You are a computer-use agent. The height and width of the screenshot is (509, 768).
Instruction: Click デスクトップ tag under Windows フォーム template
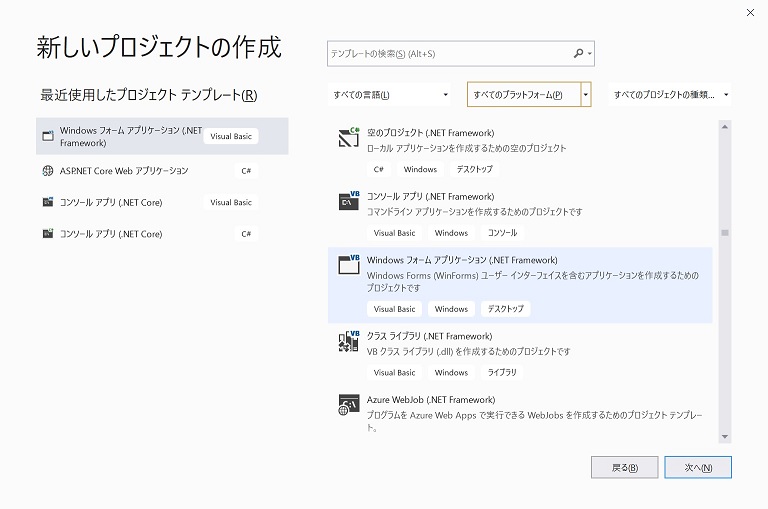pyautogui.click(x=506, y=309)
